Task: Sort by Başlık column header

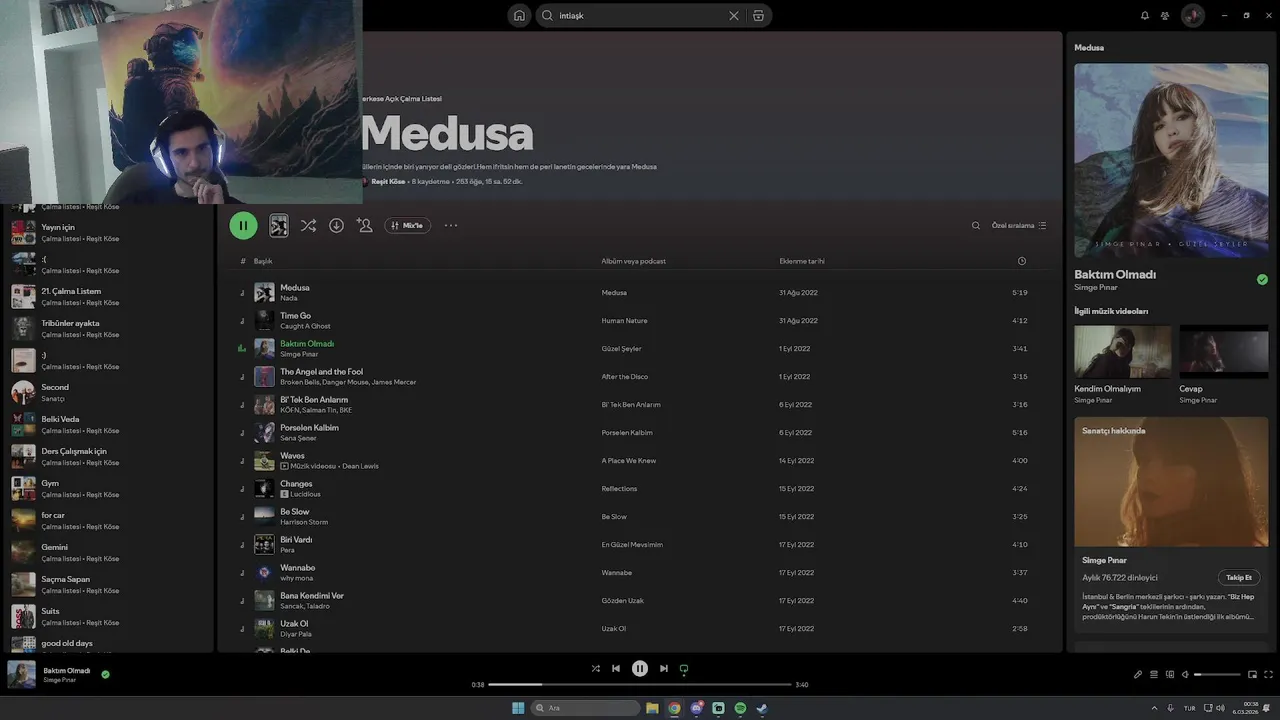Action: point(263,261)
